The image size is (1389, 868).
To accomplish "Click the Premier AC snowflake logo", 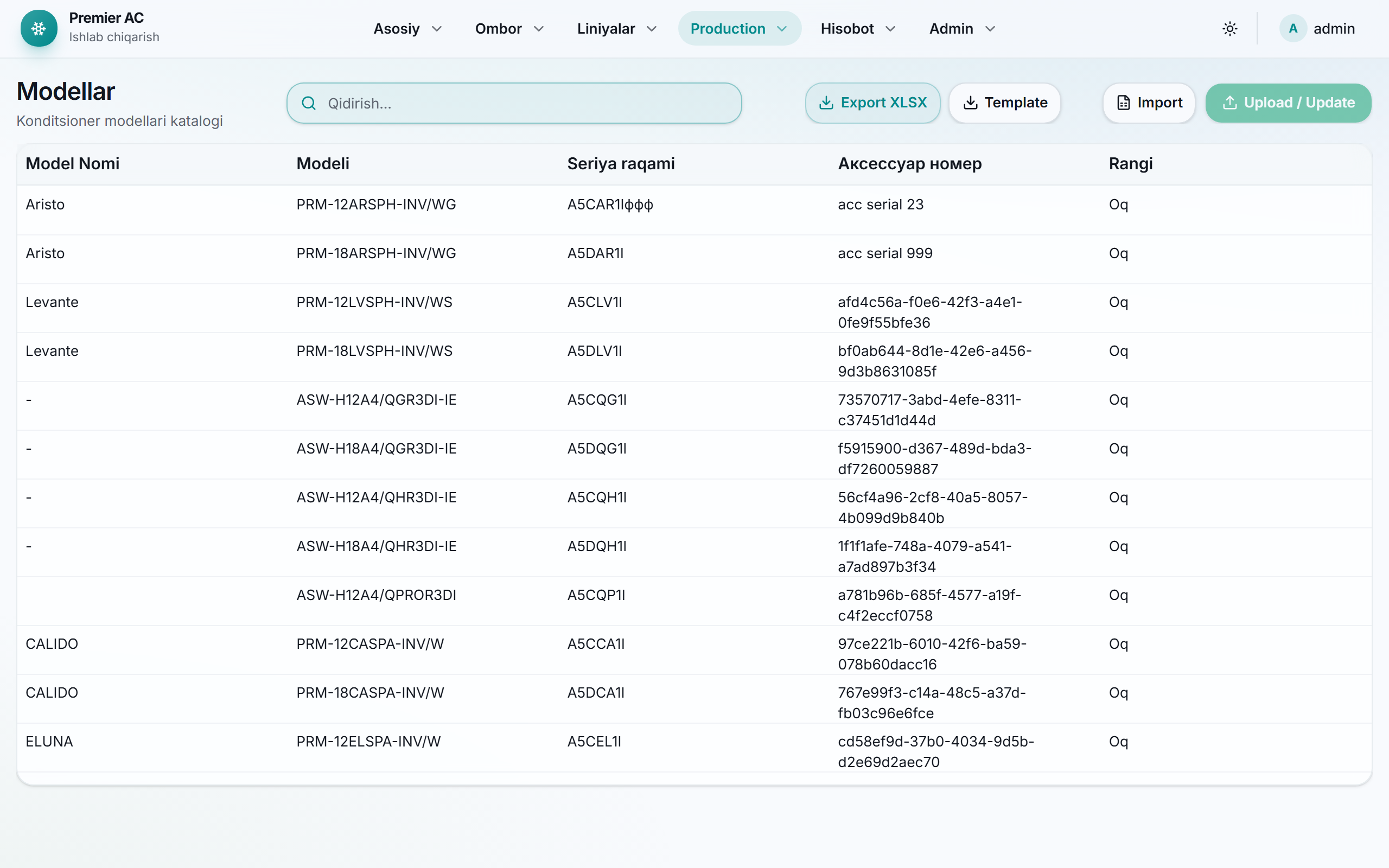I will pos(39,28).
